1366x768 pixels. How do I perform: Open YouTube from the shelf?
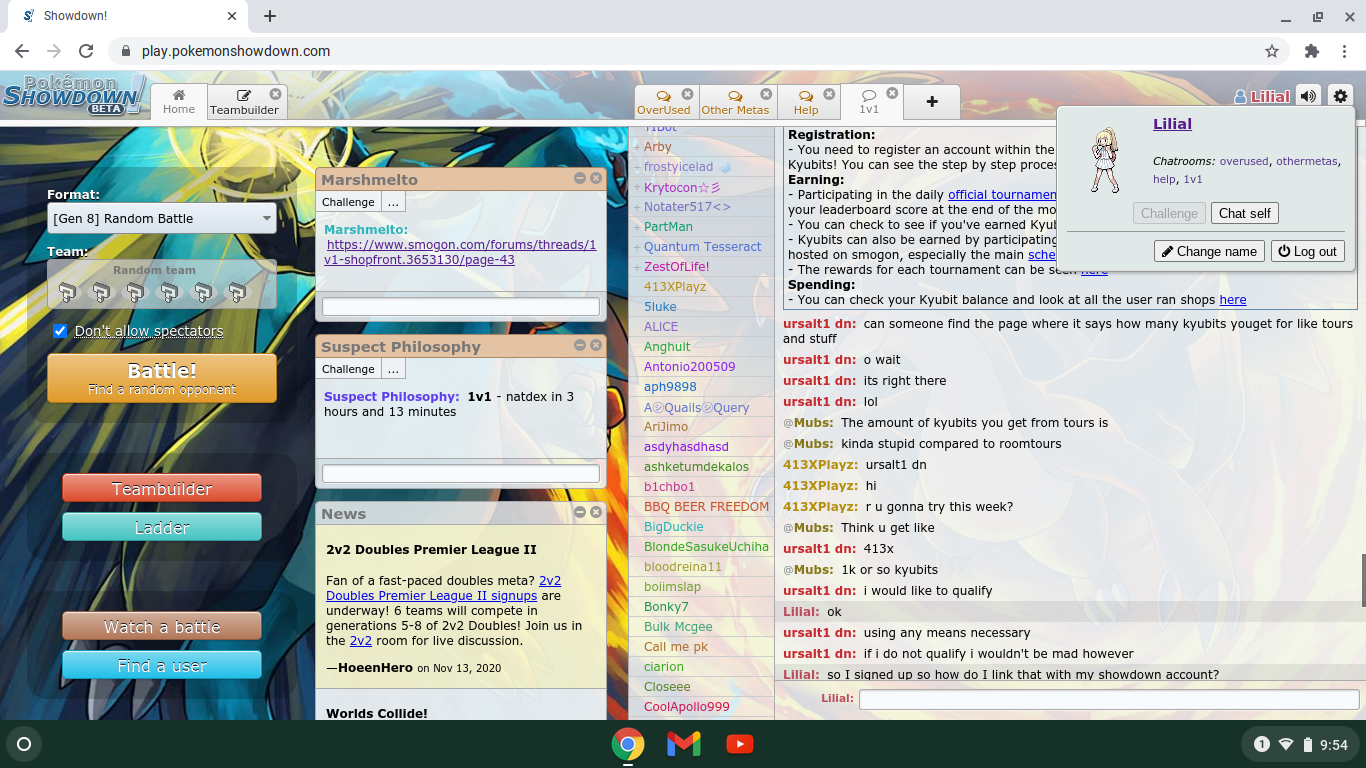[x=740, y=744]
